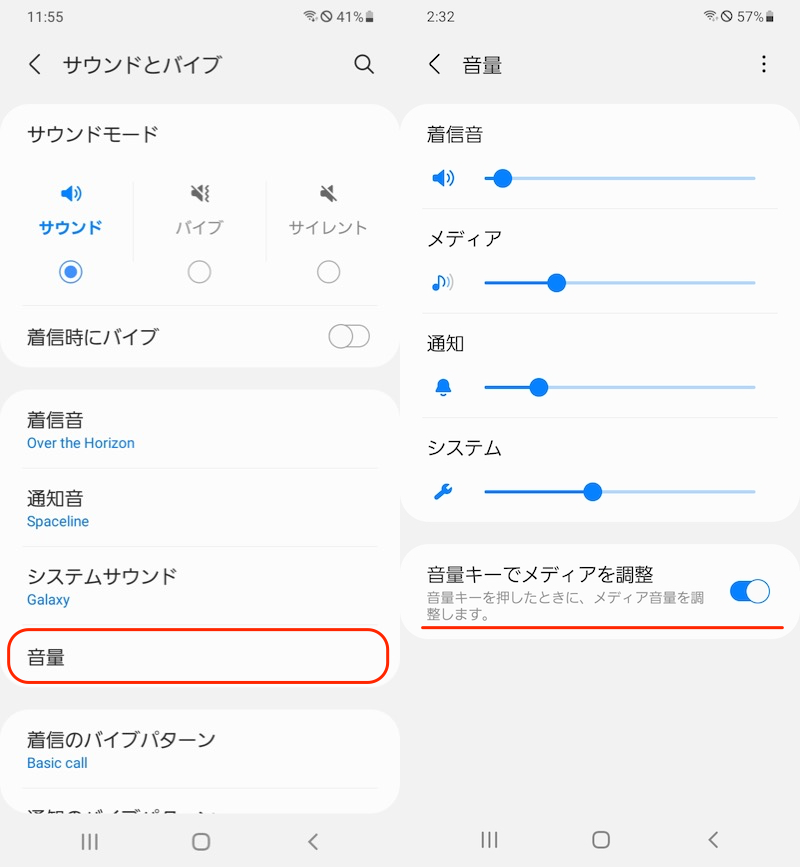800x867 pixels.
Task: Go back from 音量 screen
Action: pos(435,65)
